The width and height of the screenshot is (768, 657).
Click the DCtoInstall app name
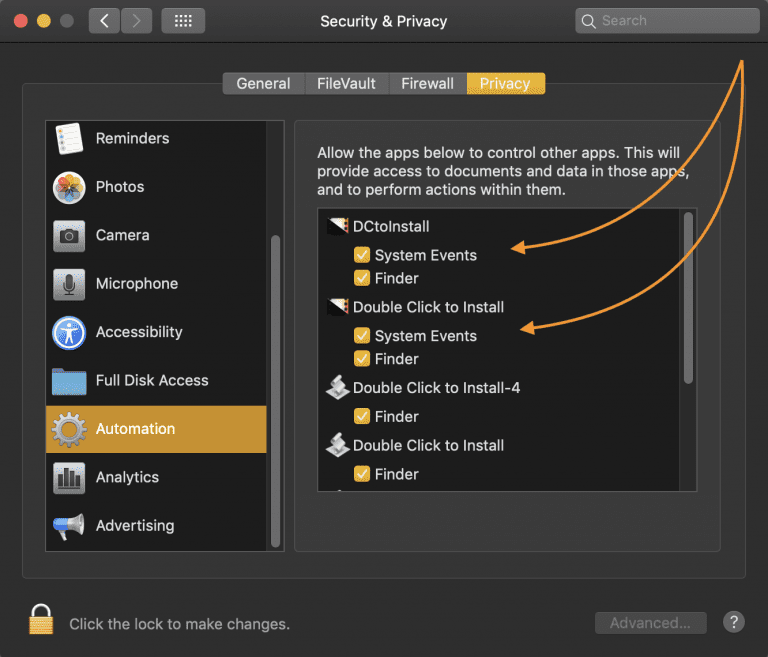[x=391, y=226]
